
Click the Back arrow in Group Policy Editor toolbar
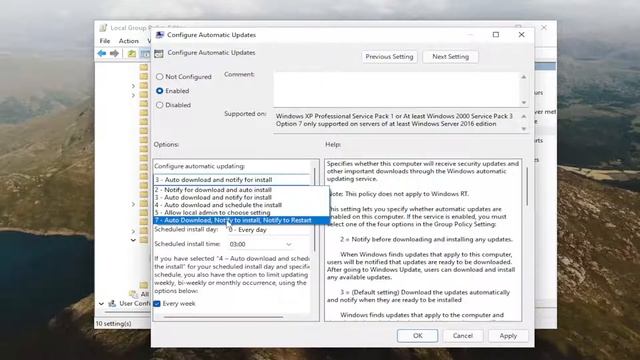pyautogui.click(x=102, y=53)
